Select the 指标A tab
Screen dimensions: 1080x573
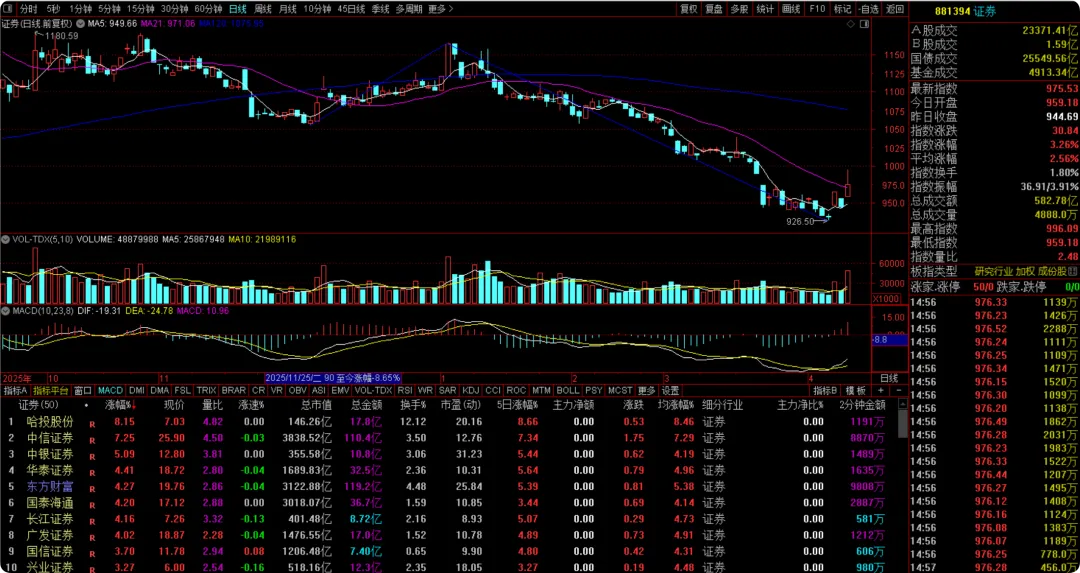(x=15, y=390)
